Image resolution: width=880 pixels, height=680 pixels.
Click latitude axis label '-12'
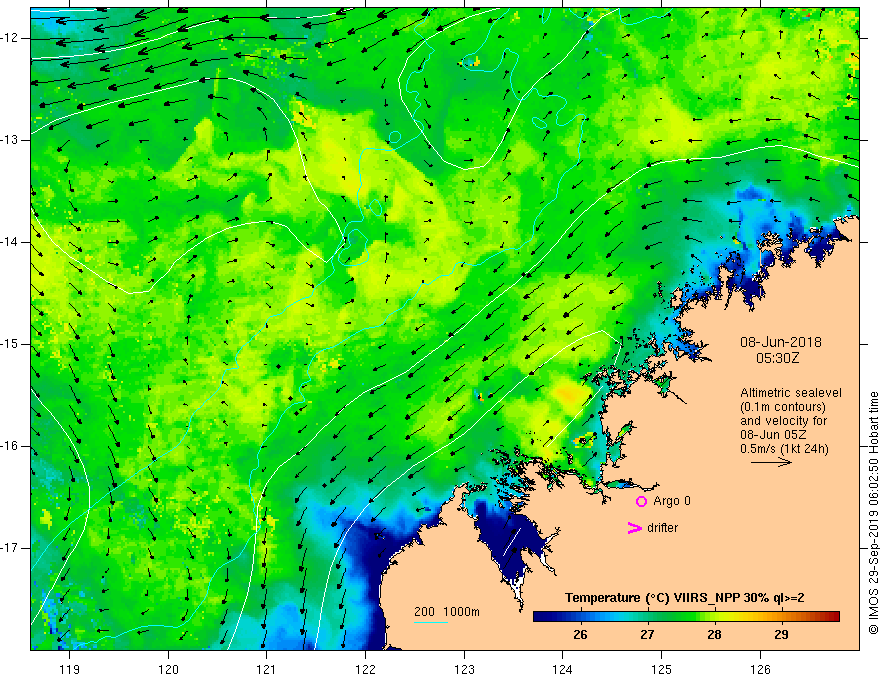click(x=10, y=38)
